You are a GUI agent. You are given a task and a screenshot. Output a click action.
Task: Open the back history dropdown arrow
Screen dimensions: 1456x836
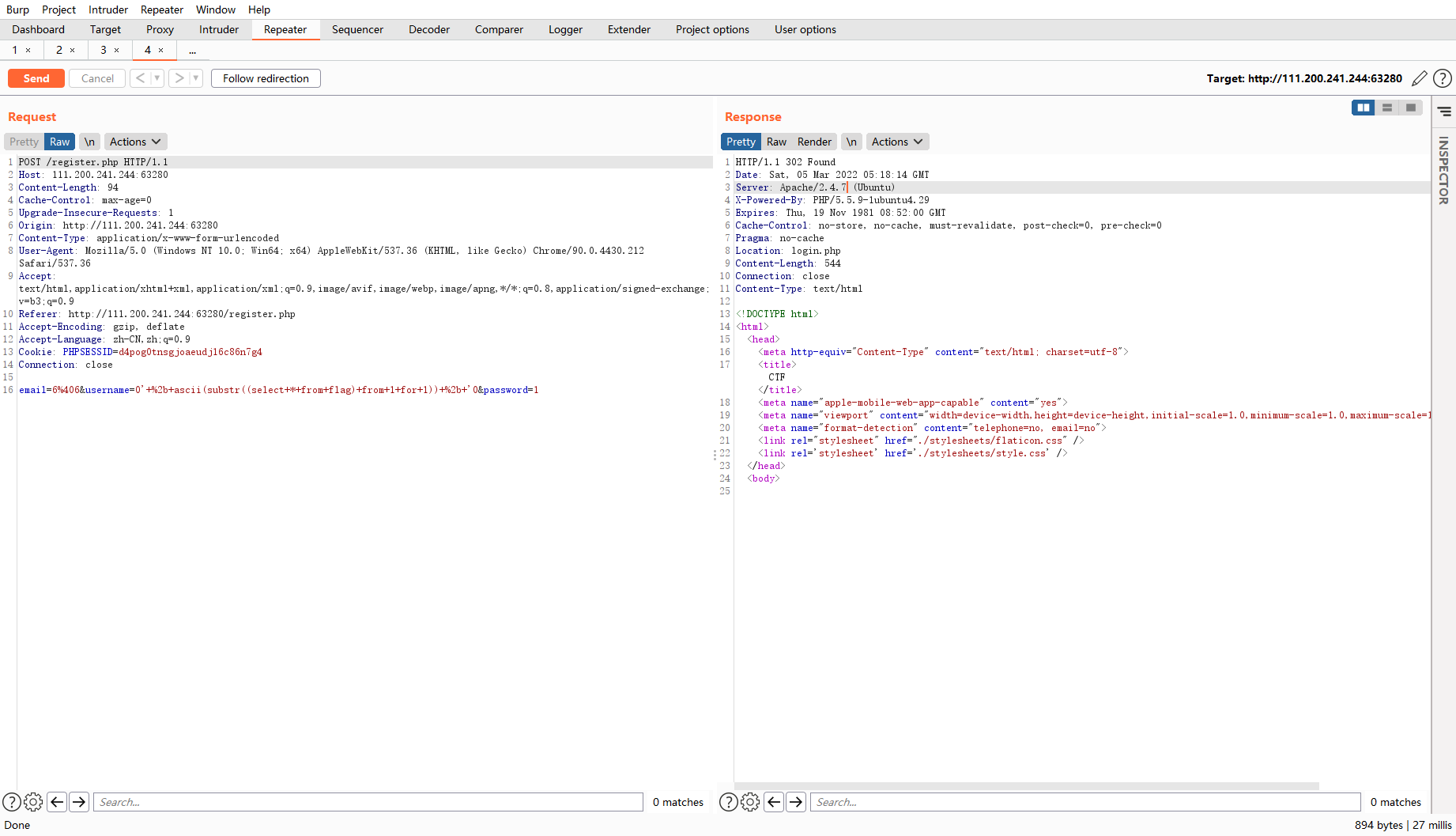tap(157, 78)
